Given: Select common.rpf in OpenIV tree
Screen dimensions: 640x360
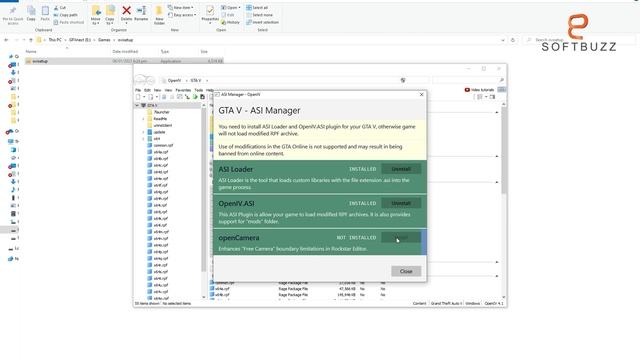Looking at the screenshot, I should point(163,145).
